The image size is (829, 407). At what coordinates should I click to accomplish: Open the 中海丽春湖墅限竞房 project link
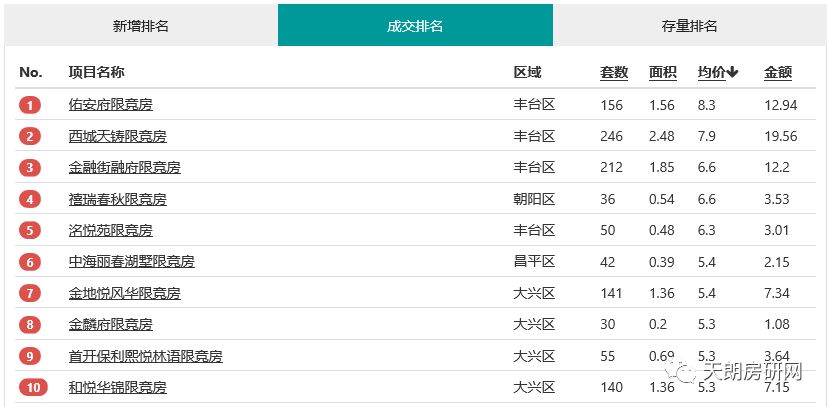(132, 262)
